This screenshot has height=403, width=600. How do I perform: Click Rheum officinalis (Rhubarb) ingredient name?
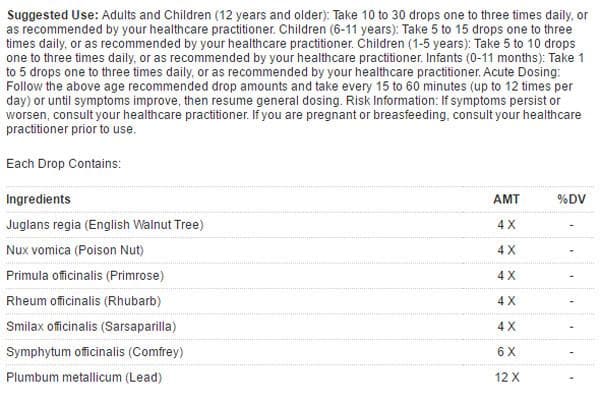pyautogui.click(x=83, y=301)
